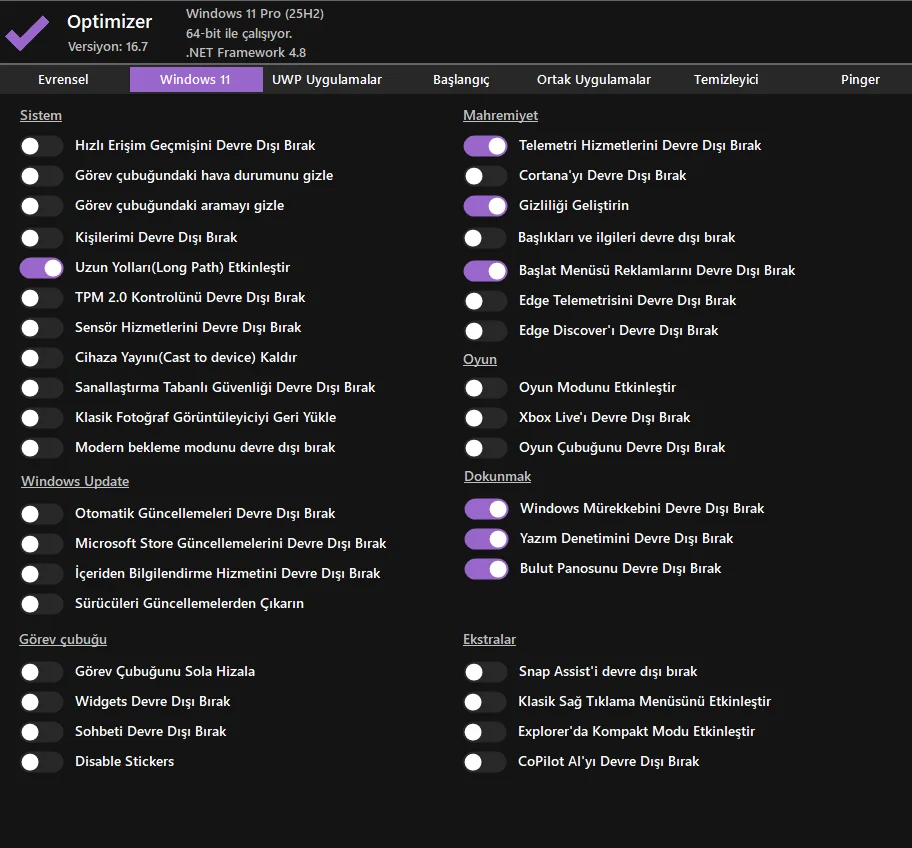Screen dimensions: 912x848
Task: Turn off Telemetri Hizmetlerini Devre Dışı Bırak
Action: (x=485, y=146)
